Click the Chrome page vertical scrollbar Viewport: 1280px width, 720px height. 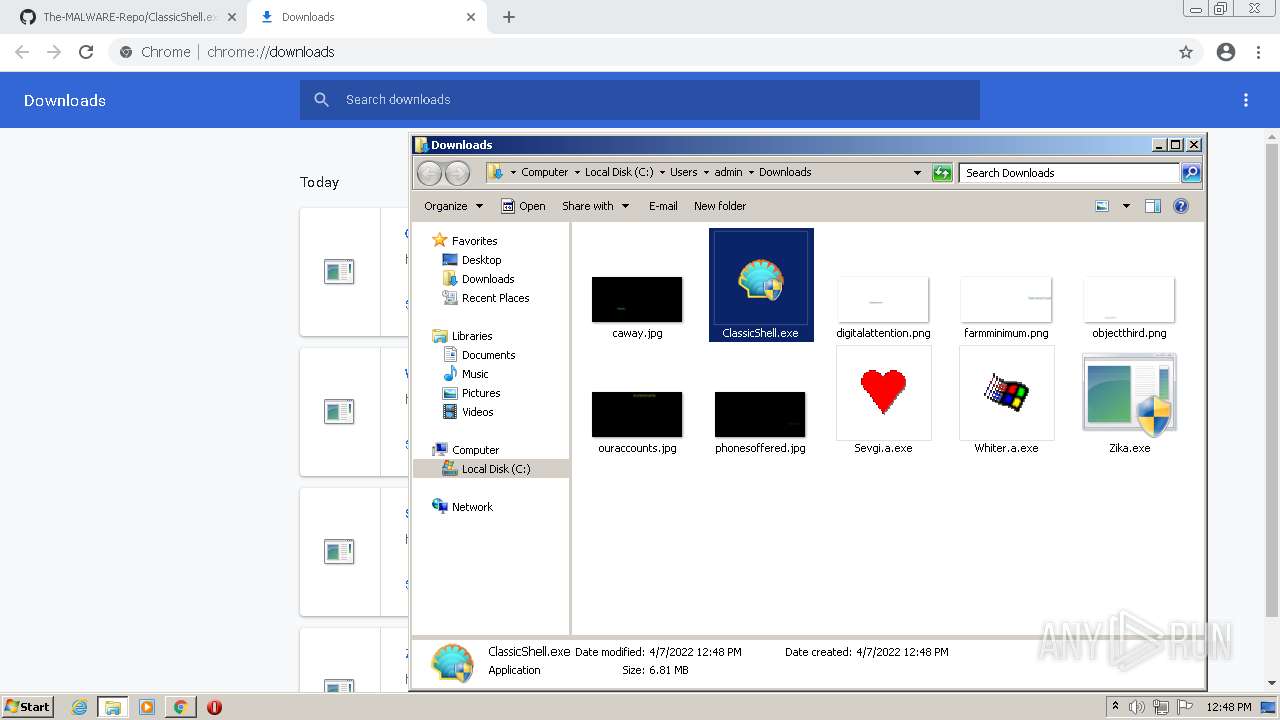(1272, 380)
